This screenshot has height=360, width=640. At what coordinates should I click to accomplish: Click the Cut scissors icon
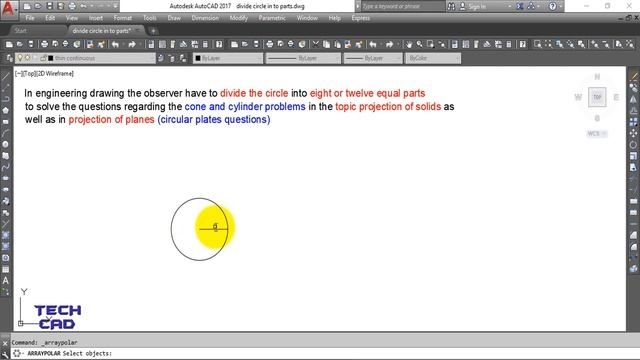tap(316, 44)
